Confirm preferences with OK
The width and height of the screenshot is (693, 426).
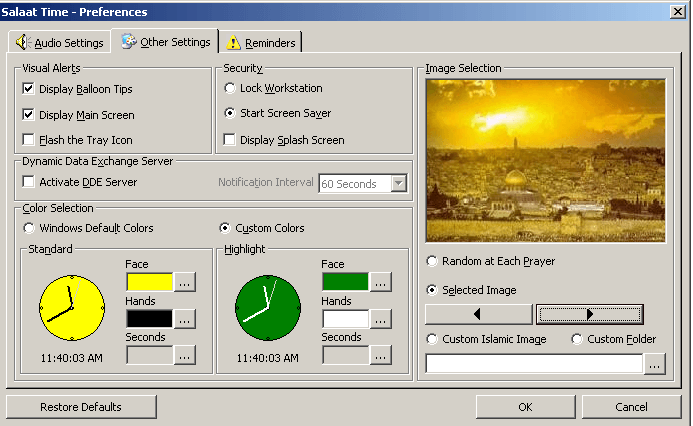(x=525, y=407)
